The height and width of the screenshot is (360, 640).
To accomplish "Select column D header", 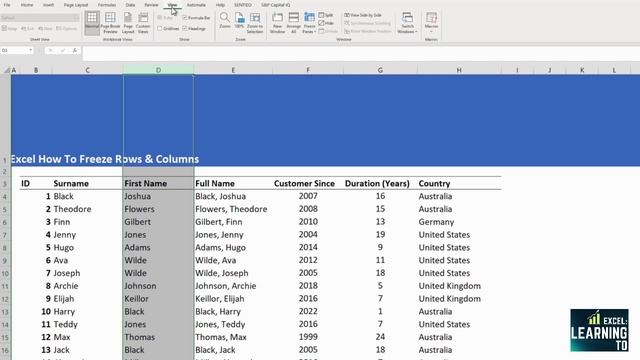I will (x=158, y=70).
